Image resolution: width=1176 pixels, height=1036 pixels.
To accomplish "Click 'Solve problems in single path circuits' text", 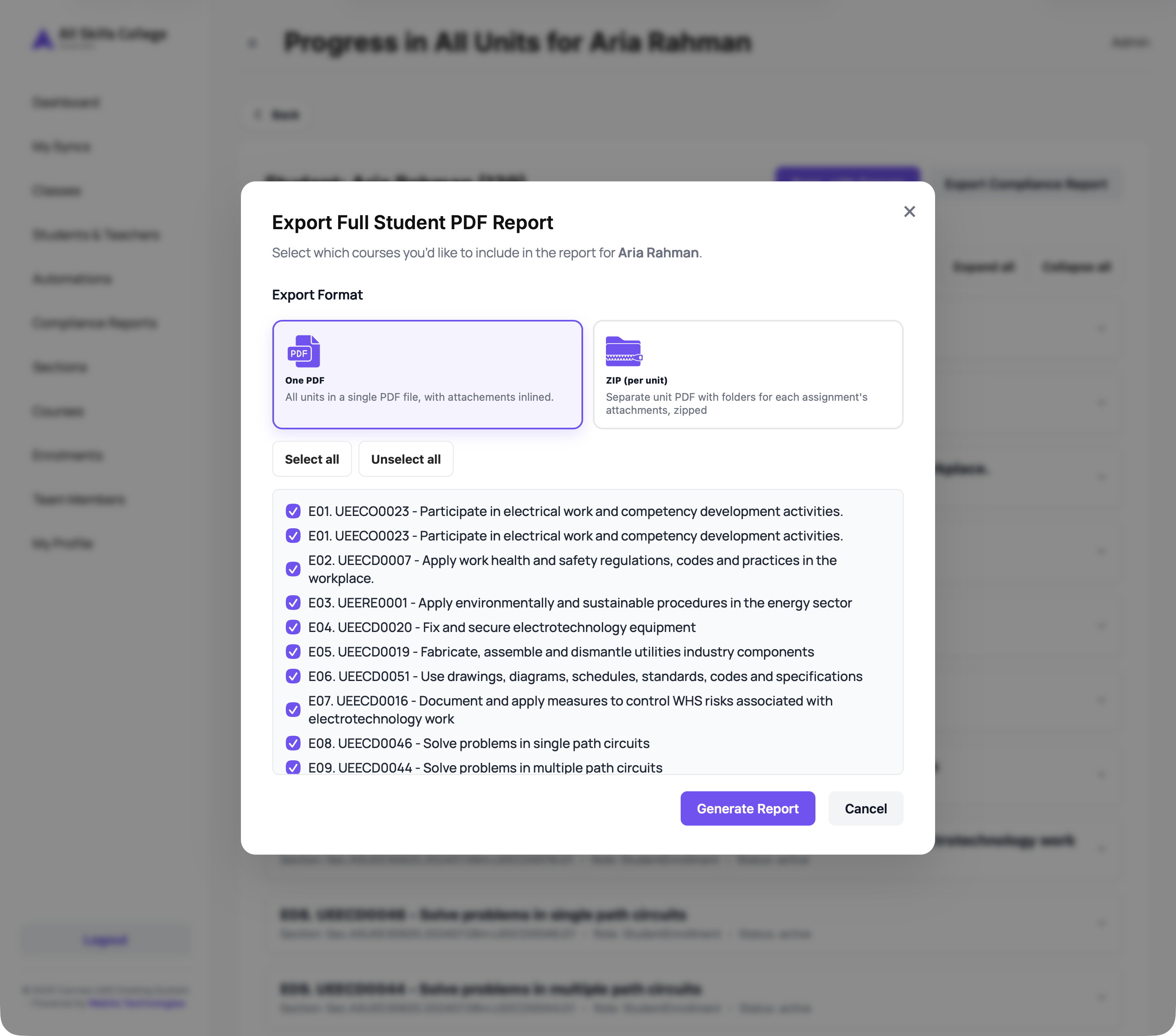I will point(536,743).
